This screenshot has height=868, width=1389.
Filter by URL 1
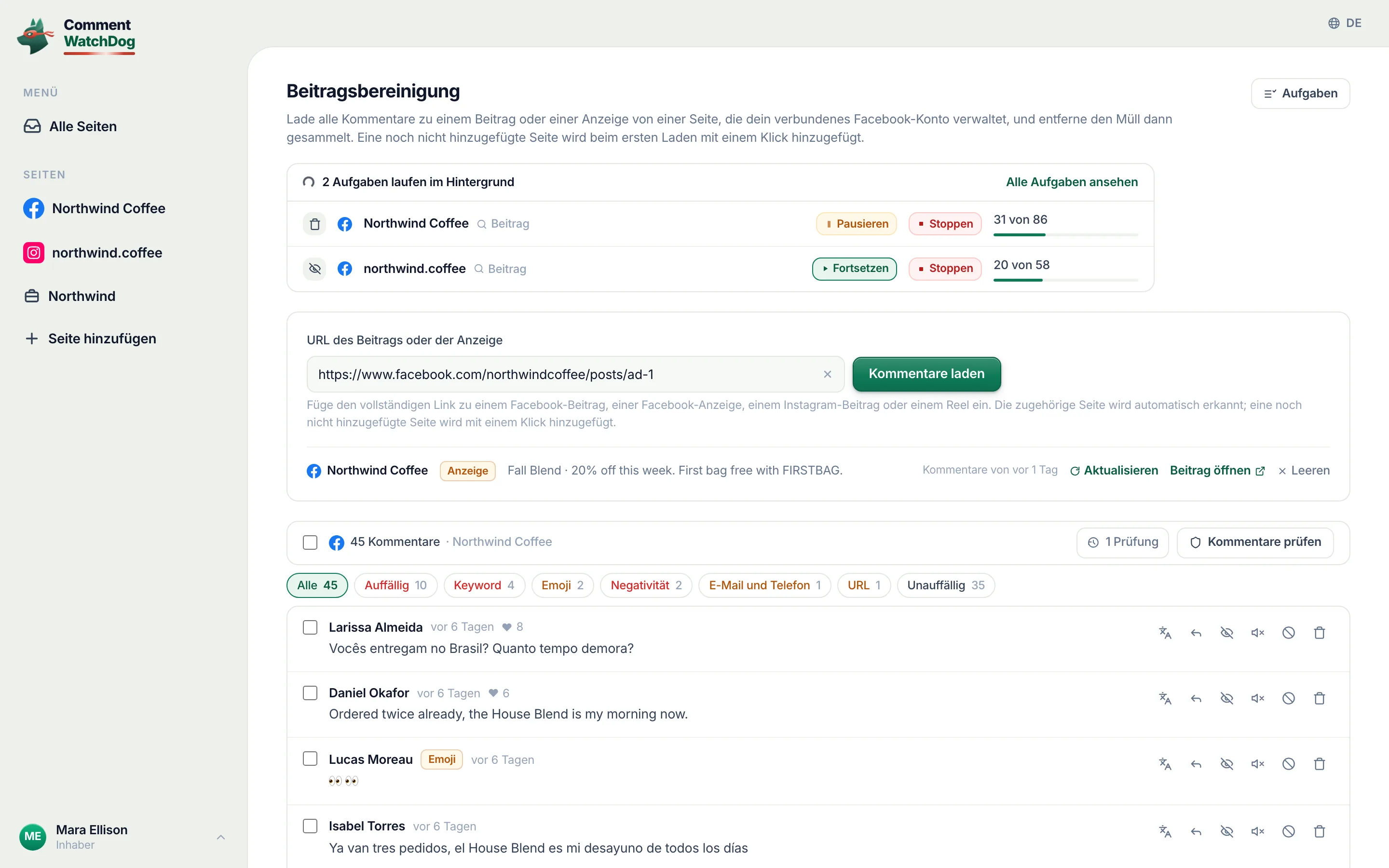coord(864,585)
